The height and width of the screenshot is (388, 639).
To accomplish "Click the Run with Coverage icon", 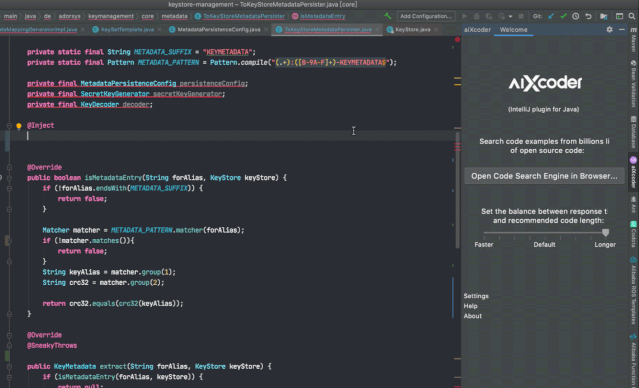I will [x=489, y=16].
